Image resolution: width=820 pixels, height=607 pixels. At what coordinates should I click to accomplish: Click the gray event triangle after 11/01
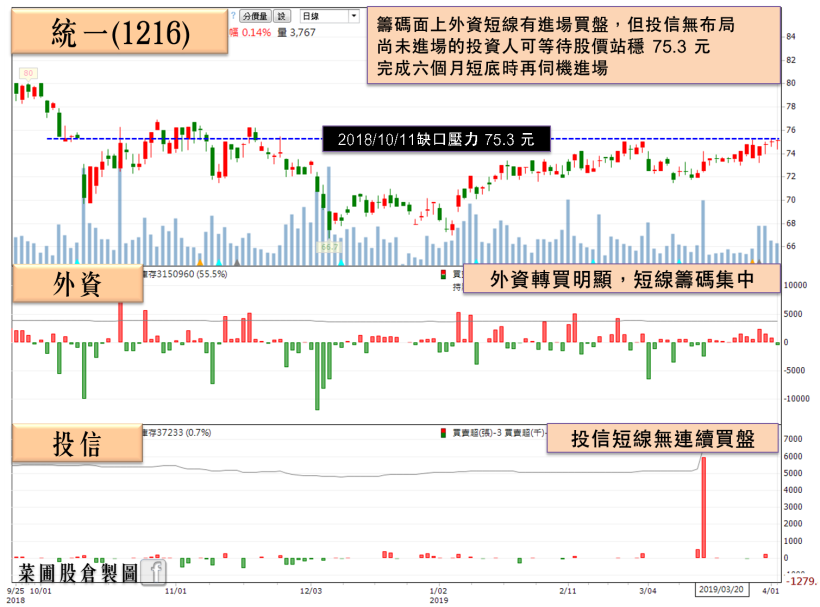tap(237, 262)
